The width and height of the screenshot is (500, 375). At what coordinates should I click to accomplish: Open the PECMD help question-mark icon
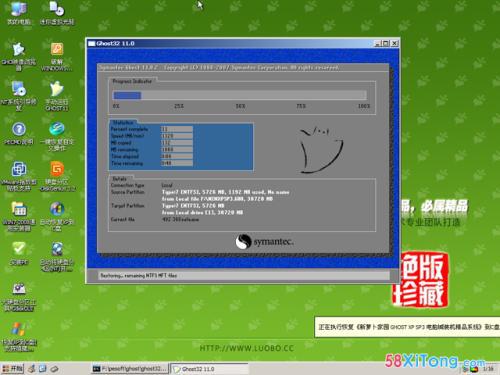pos(19,133)
